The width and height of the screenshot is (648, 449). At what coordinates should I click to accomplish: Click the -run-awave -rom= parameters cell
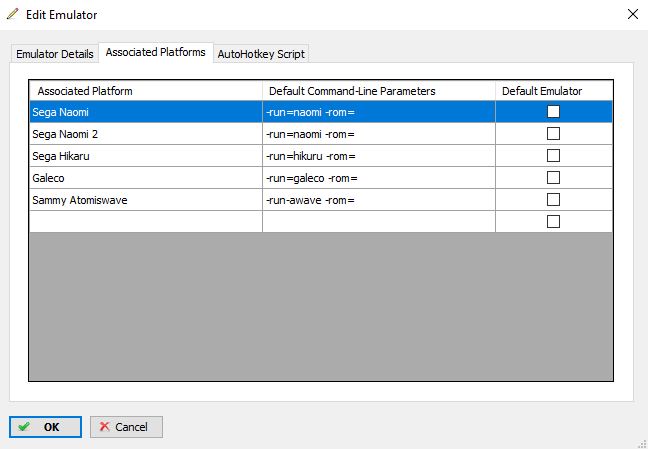379,200
